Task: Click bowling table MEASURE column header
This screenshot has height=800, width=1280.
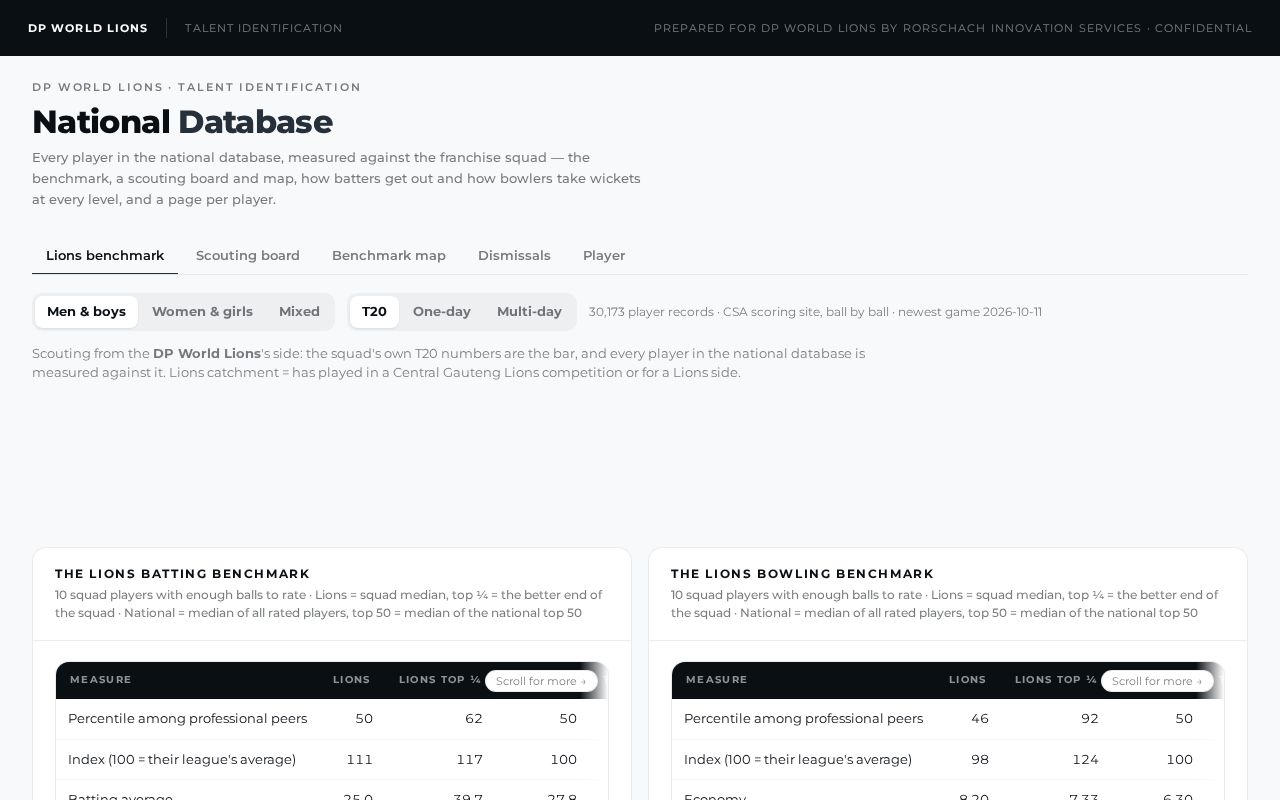Action: 717,680
